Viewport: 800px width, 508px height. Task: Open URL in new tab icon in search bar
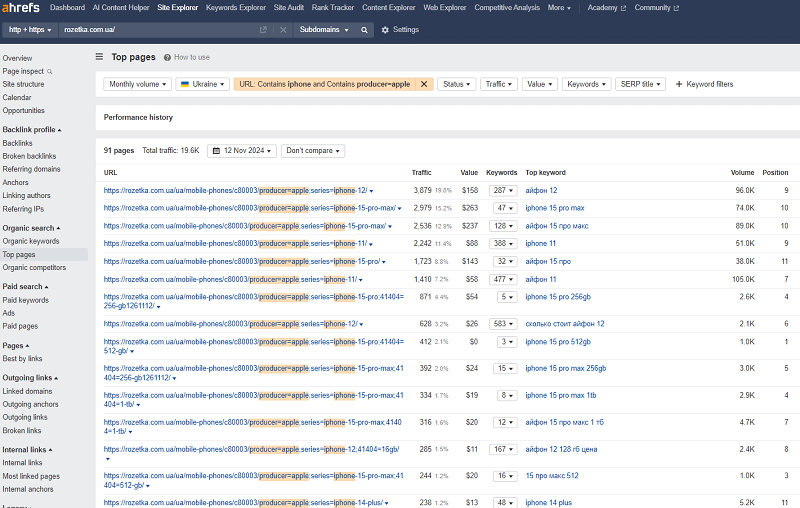(263, 30)
